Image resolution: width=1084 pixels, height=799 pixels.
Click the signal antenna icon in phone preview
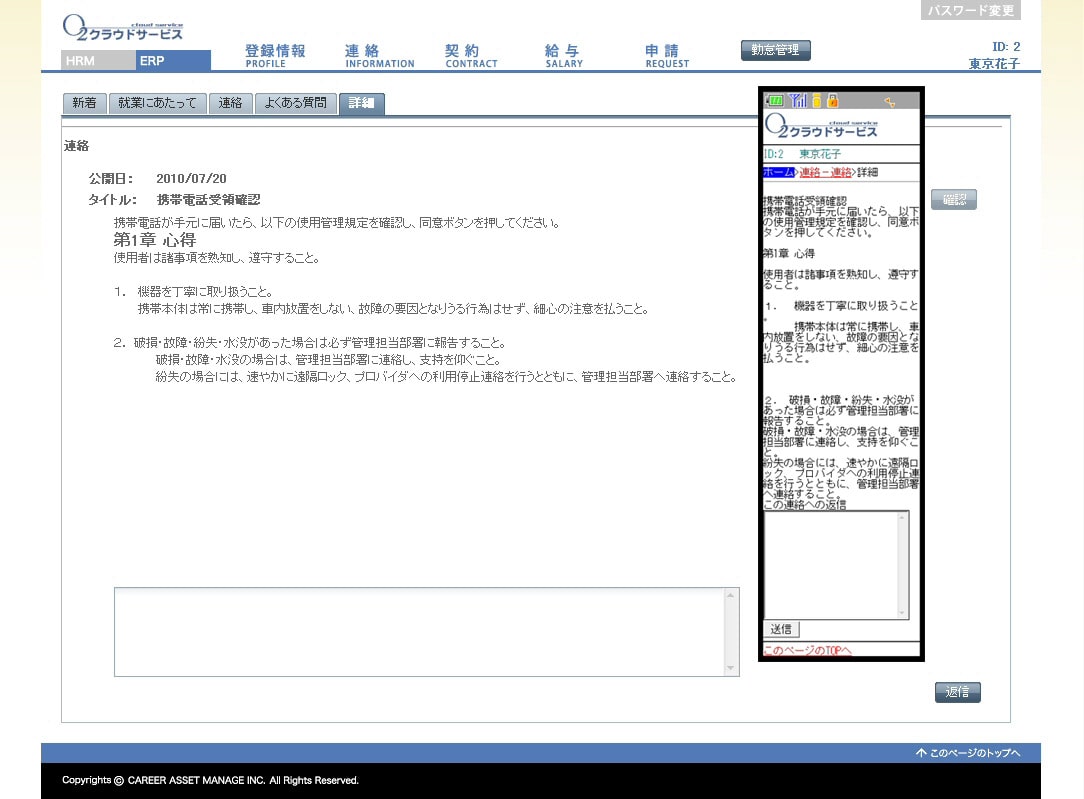coord(798,101)
